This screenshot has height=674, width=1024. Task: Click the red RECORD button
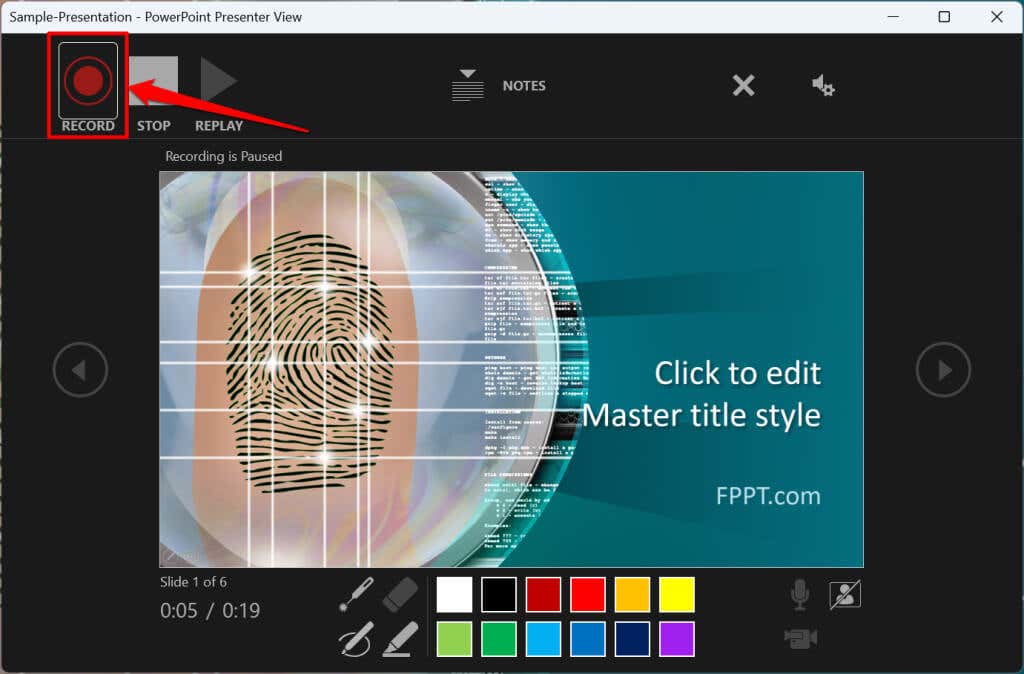88,81
